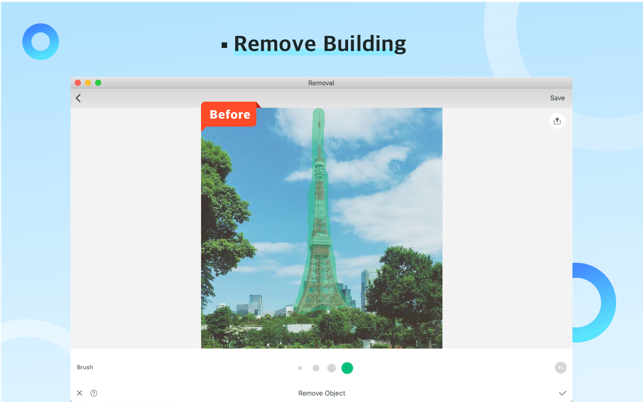Minimize the window with the yellow button
Image resolution: width=643 pixels, height=402 pixels.
pyautogui.click(x=88, y=83)
